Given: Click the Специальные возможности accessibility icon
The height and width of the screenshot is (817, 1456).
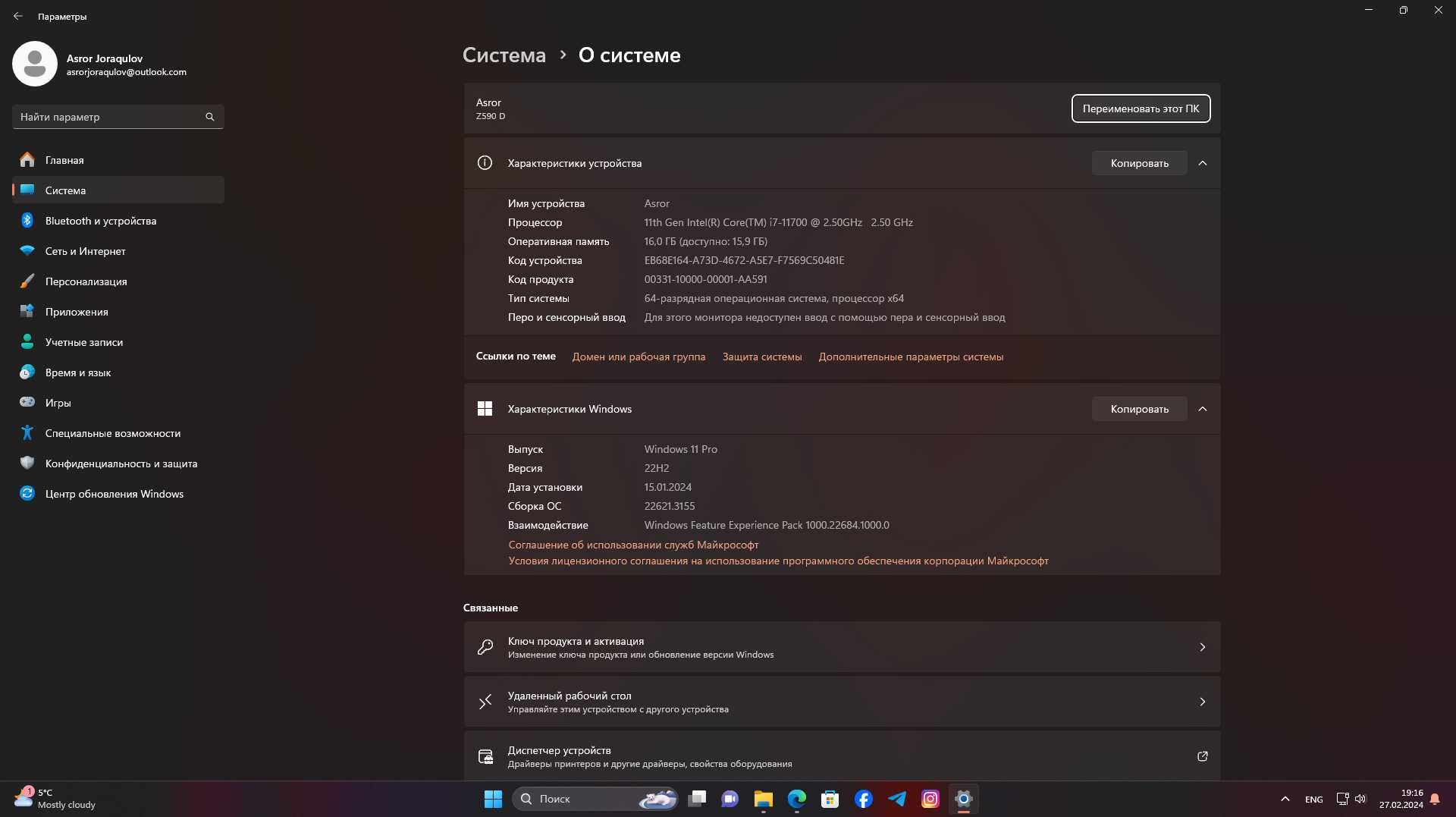Looking at the screenshot, I should tap(27, 432).
